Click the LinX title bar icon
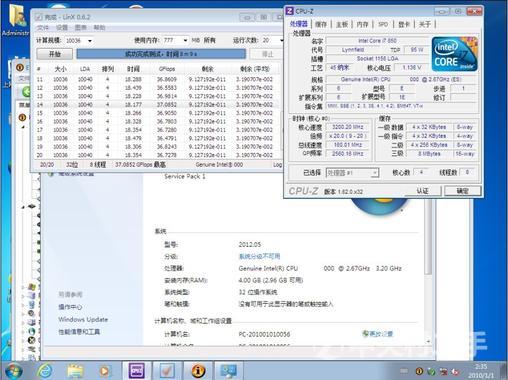Viewport: 508px width, 380px height. [x=39, y=17]
